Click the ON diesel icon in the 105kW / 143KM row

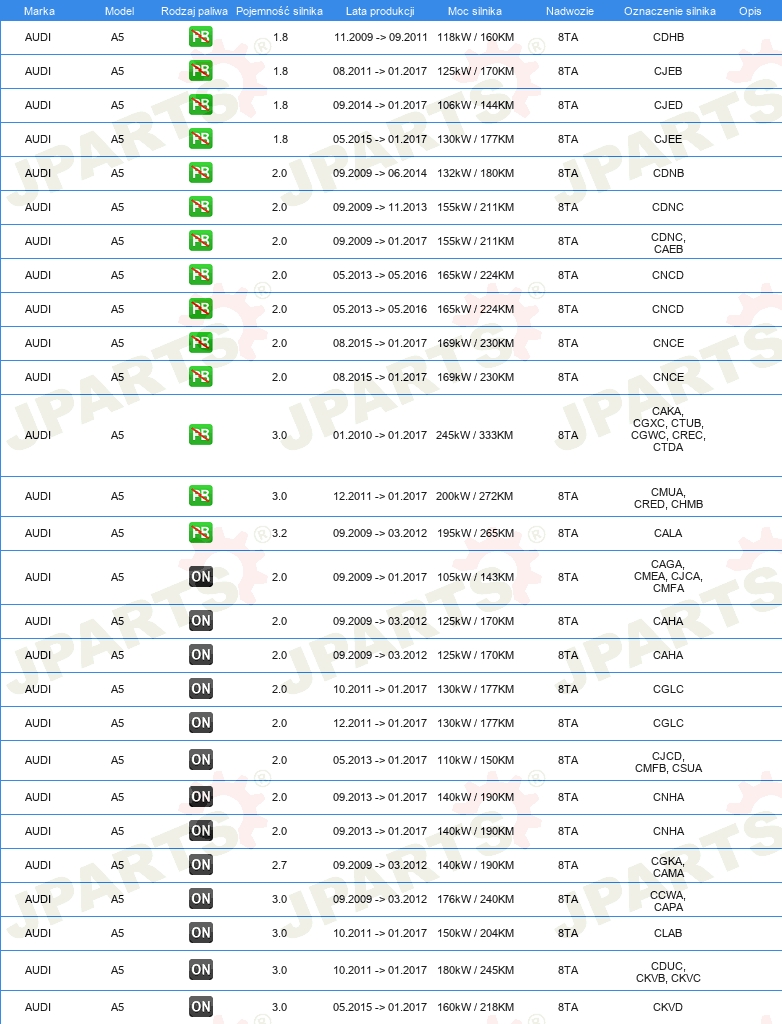tap(201, 577)
